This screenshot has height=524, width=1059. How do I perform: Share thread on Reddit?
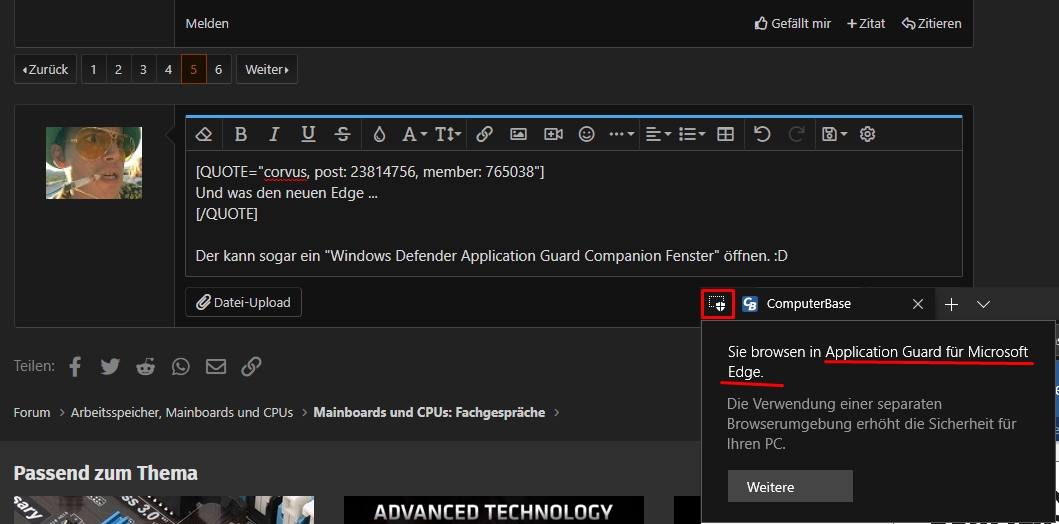(145, 367)
